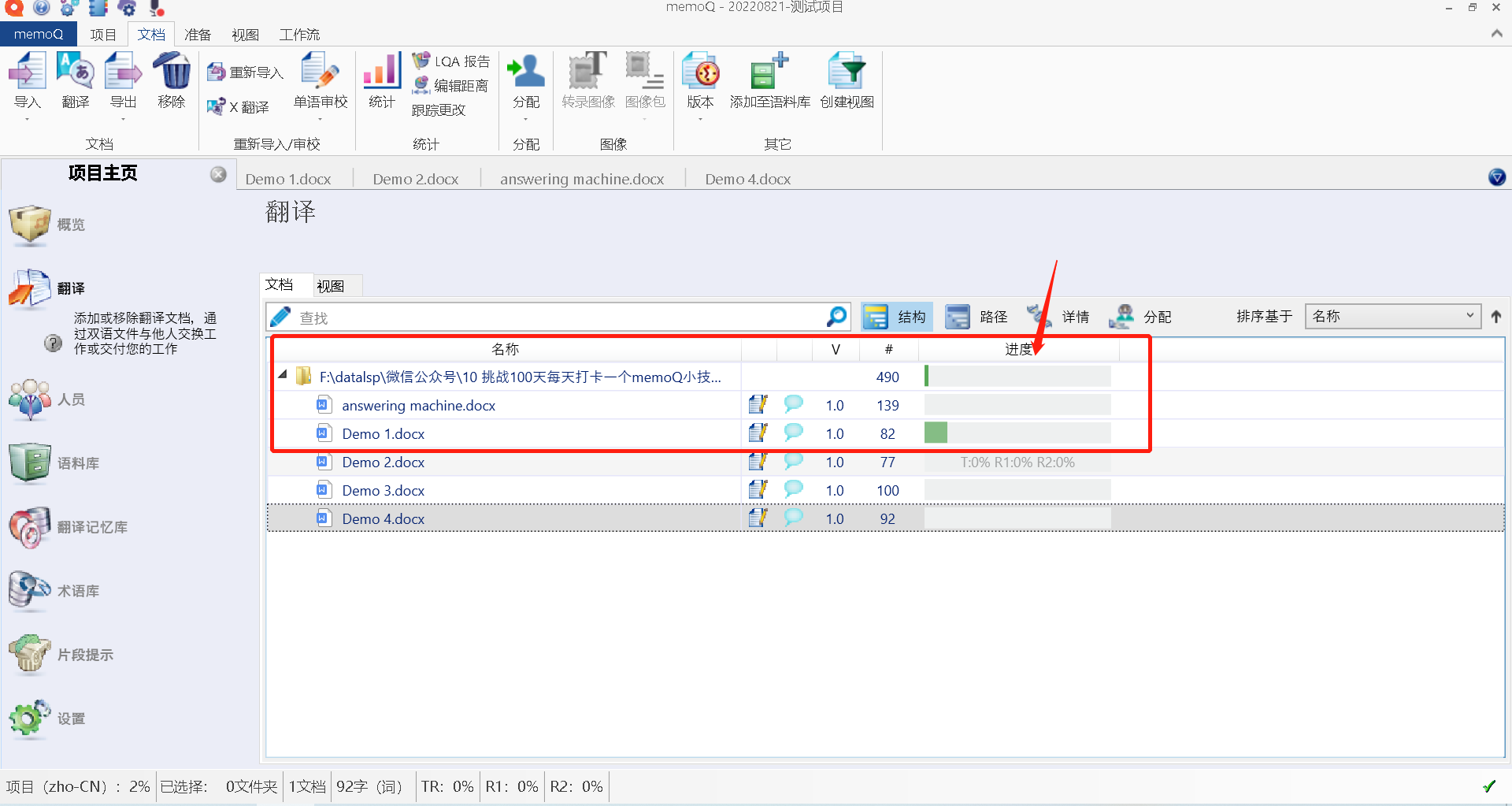Click the 版本 (Version) ribbon icon
The width and height of the screenshot is (1512, 806).
[x=700, y=72]
